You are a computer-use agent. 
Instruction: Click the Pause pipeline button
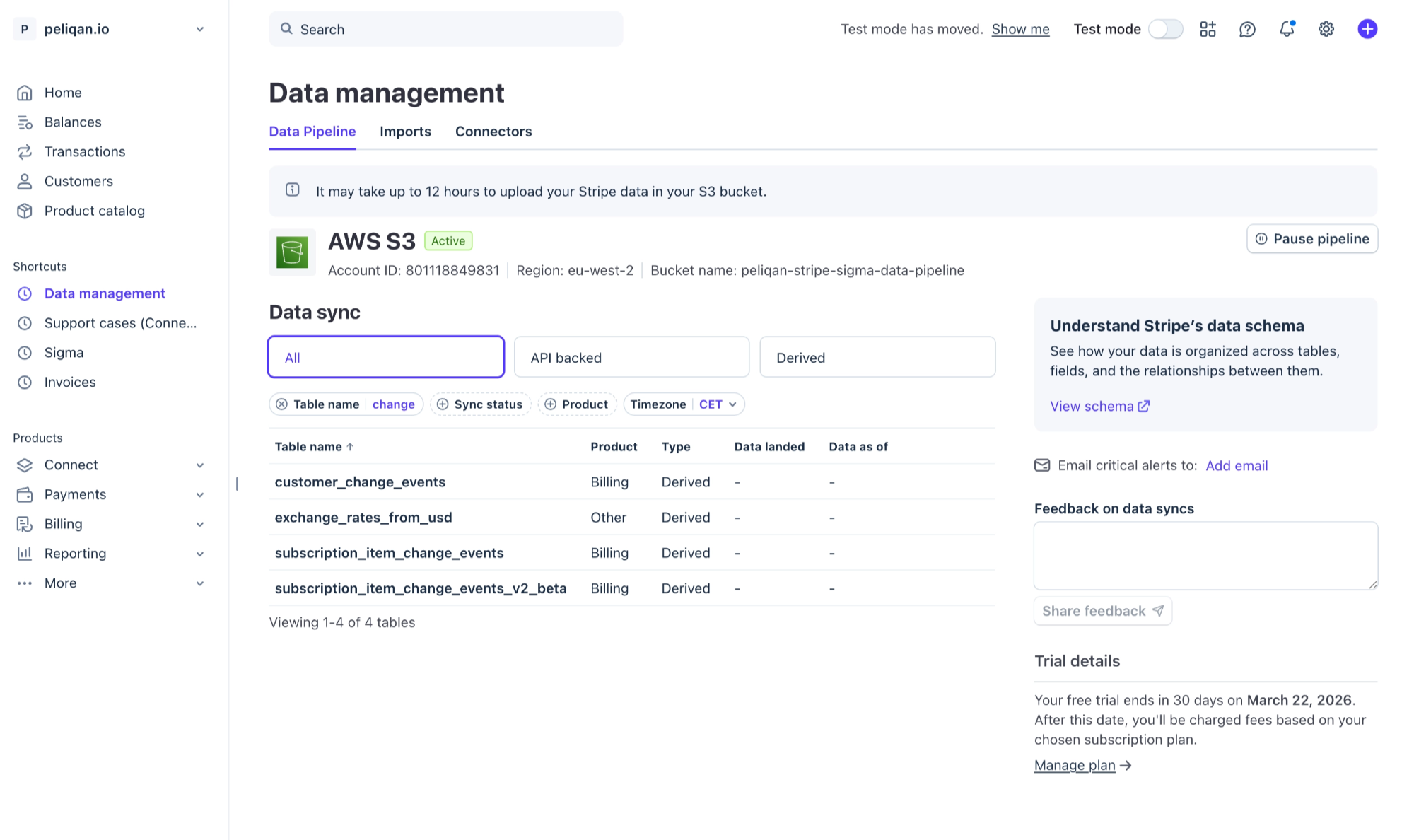point(1312,239)
